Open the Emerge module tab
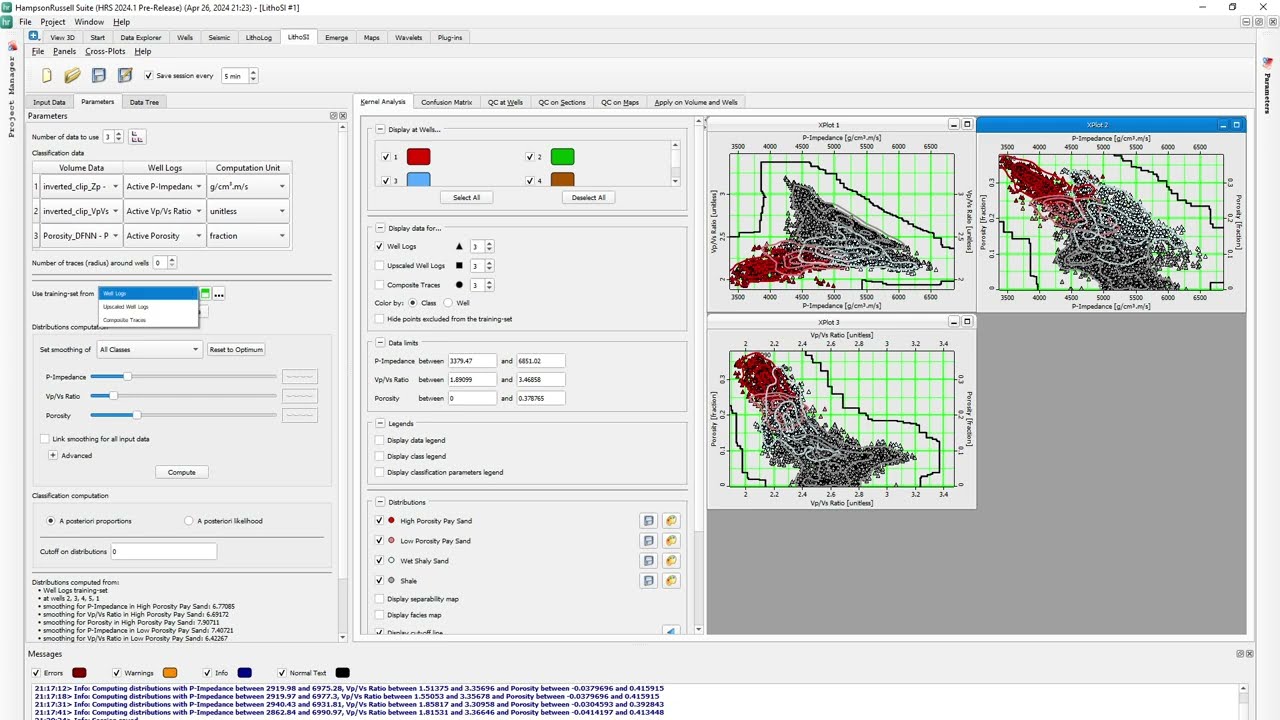The width and height of the screenshot is (1280, 720). 336,37
